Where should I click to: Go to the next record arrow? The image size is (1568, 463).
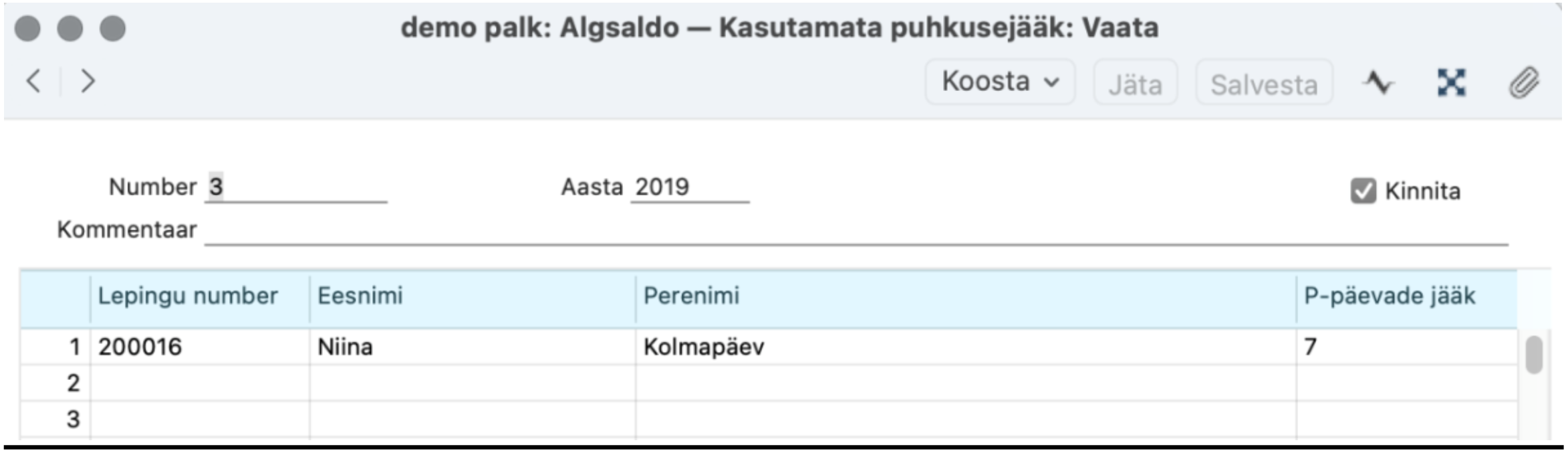click(88, 81)
